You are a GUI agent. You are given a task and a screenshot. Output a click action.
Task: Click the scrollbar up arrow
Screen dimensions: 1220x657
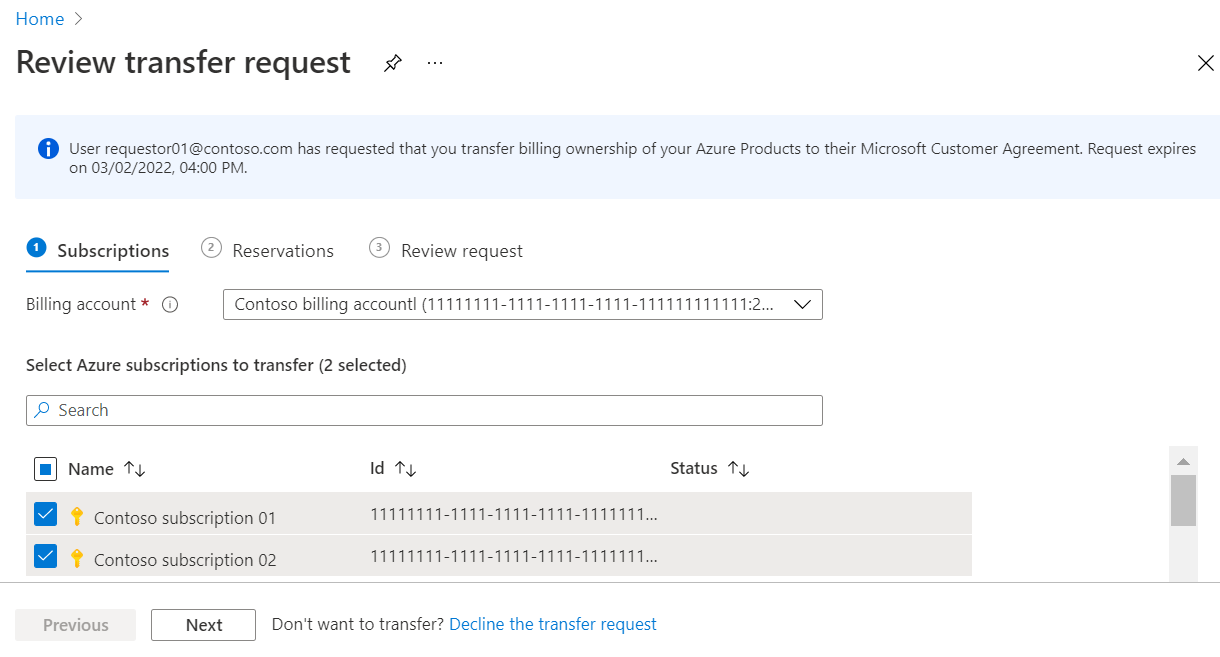[x=1184, y=461]
